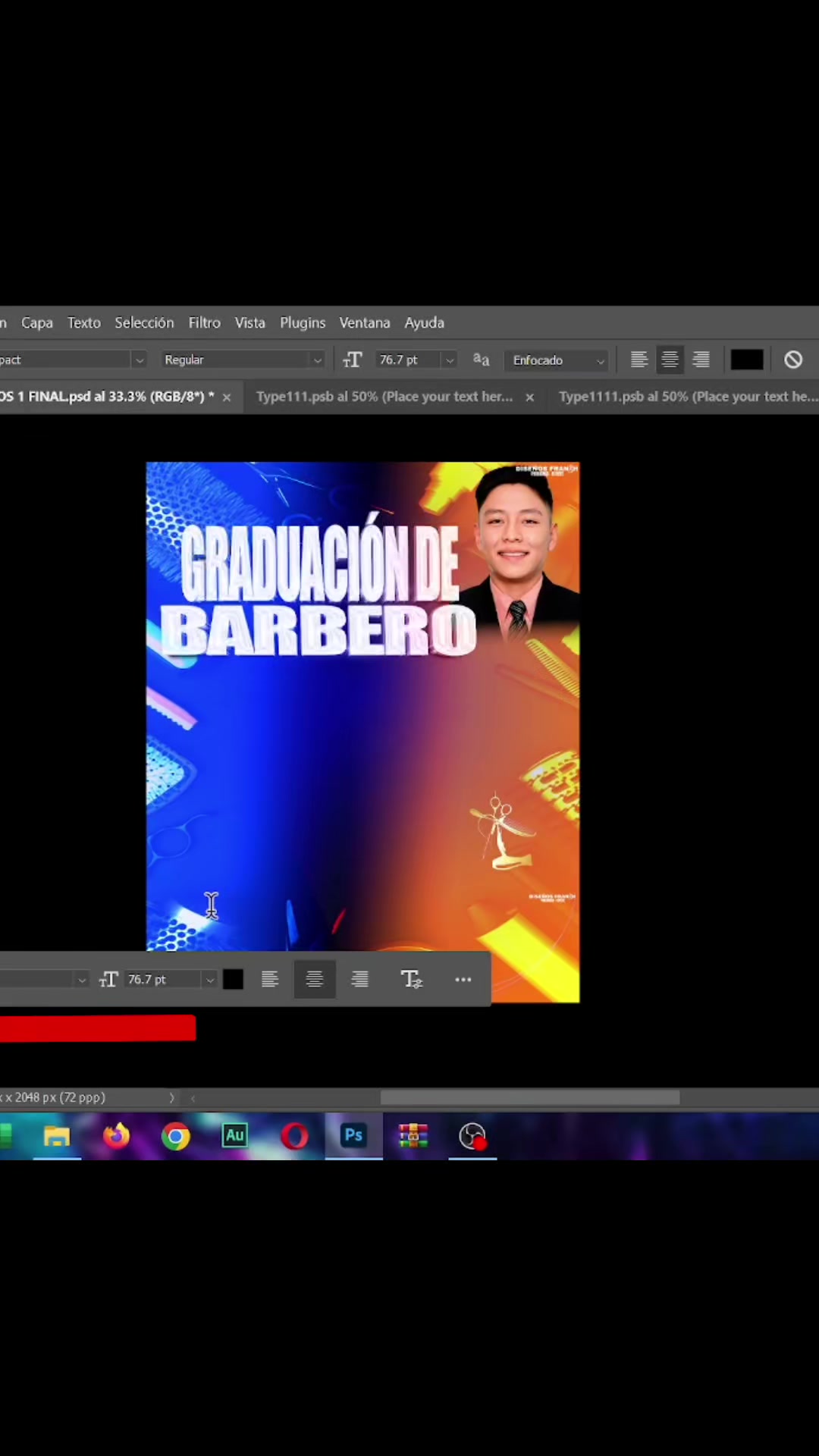
Task: Align text right in options bar
Action: (701, 360)
